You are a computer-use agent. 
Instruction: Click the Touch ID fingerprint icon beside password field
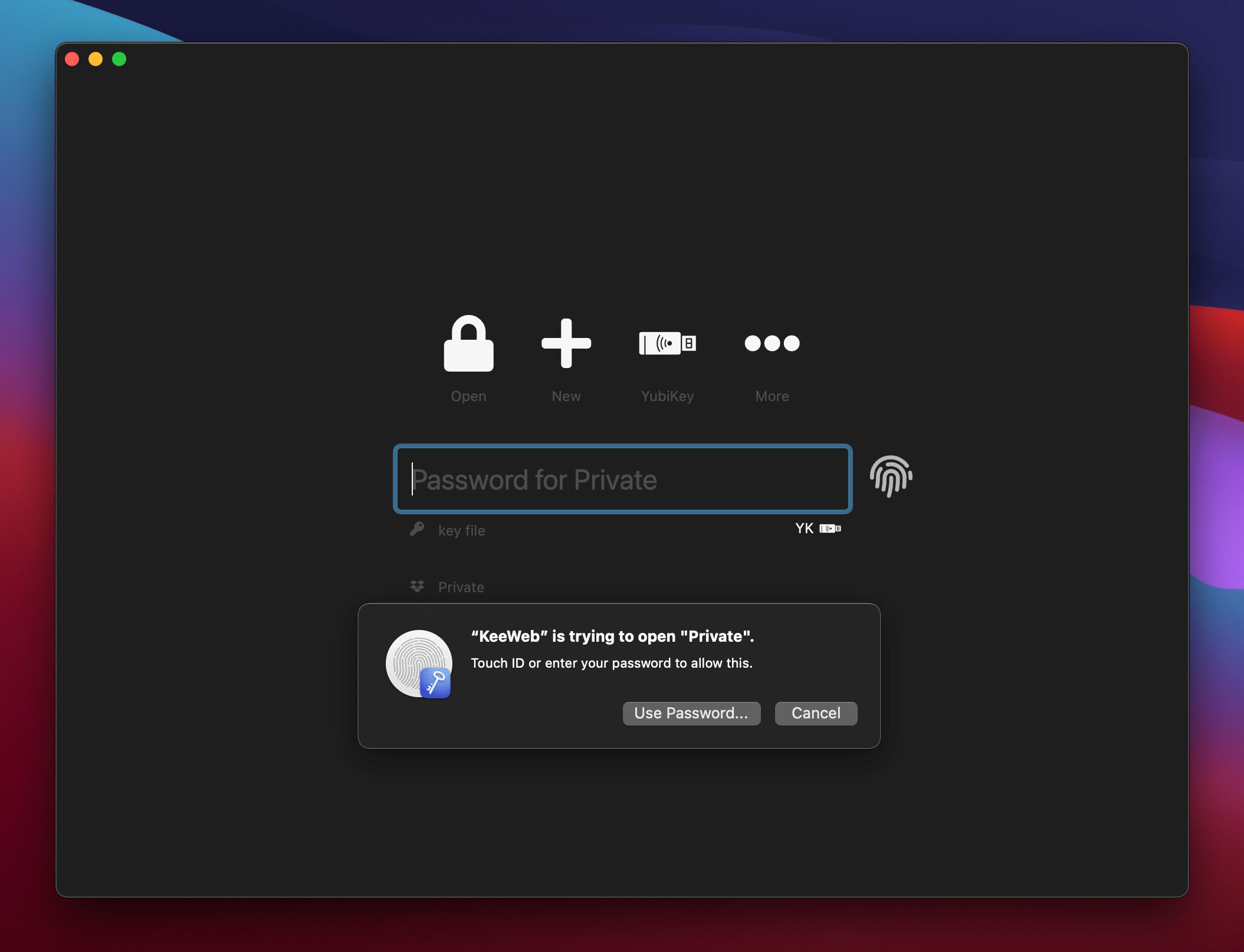pyautogui.click(x=891, y=476)
